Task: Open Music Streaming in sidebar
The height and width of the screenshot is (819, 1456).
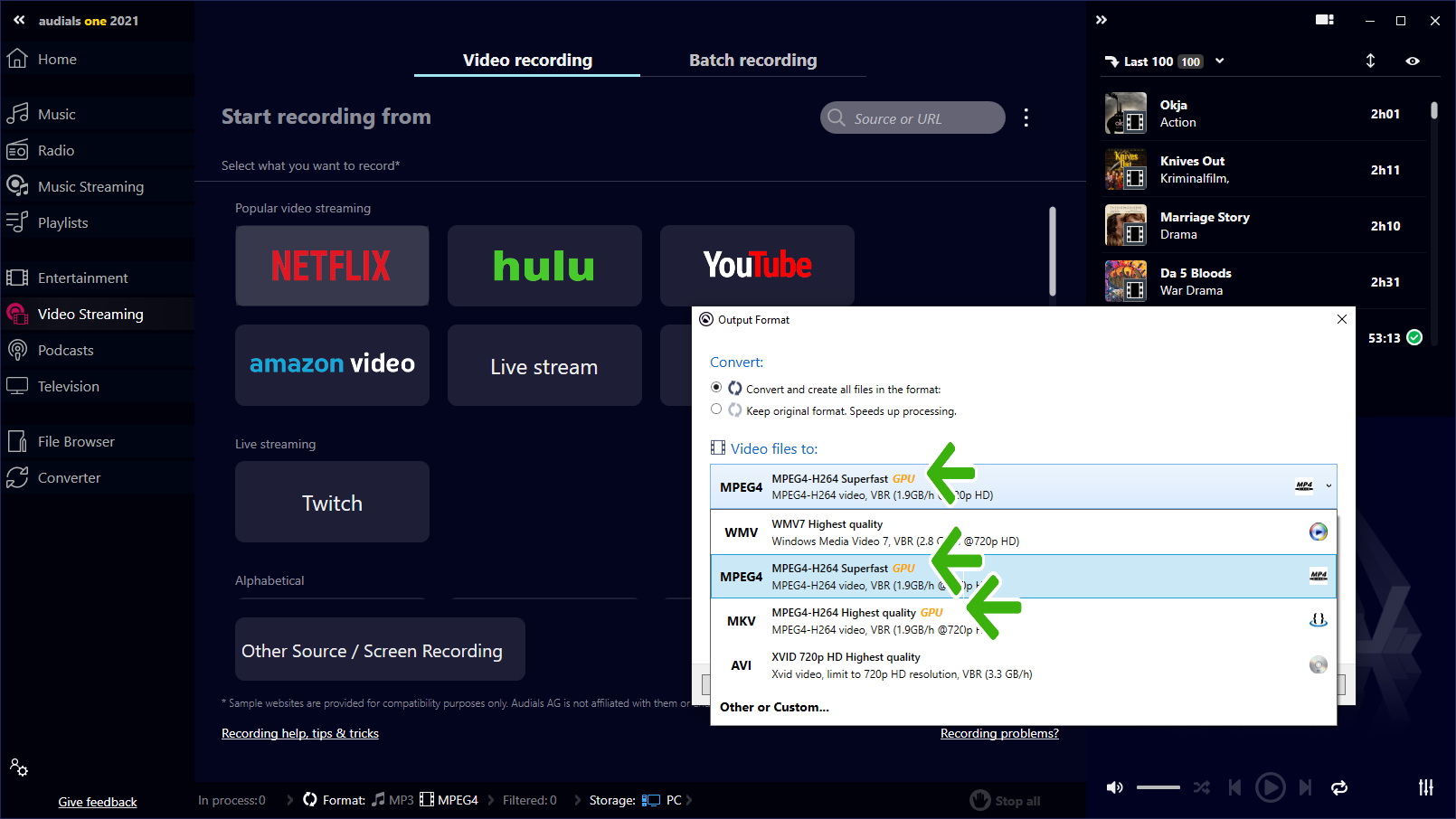Action: pyautogui.click(x=90, y=186)
